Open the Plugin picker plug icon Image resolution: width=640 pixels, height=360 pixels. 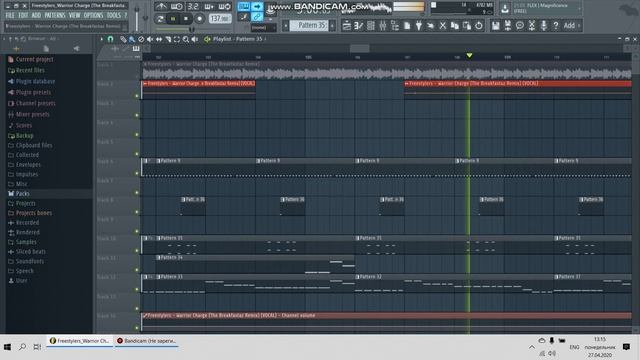pyautogui.click(x=419, y=26)
